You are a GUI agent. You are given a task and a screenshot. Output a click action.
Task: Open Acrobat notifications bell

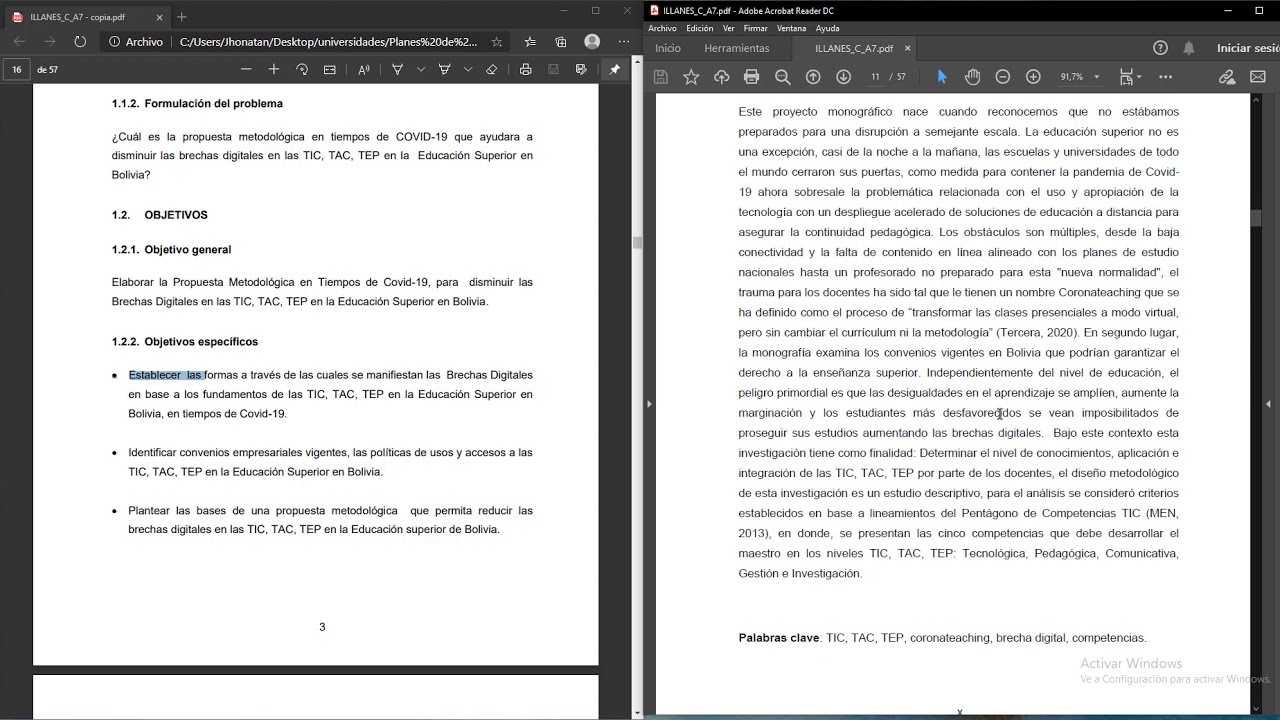[1189, 48]
